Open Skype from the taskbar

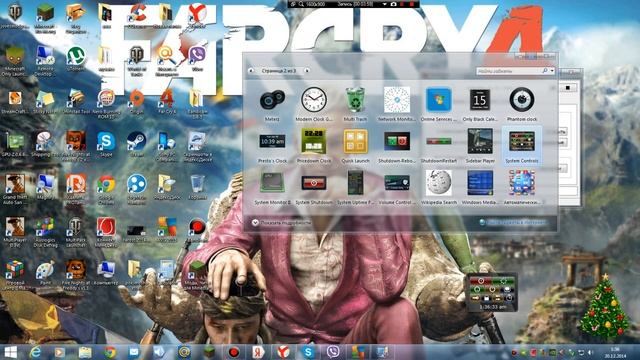[x=308, y=352]
